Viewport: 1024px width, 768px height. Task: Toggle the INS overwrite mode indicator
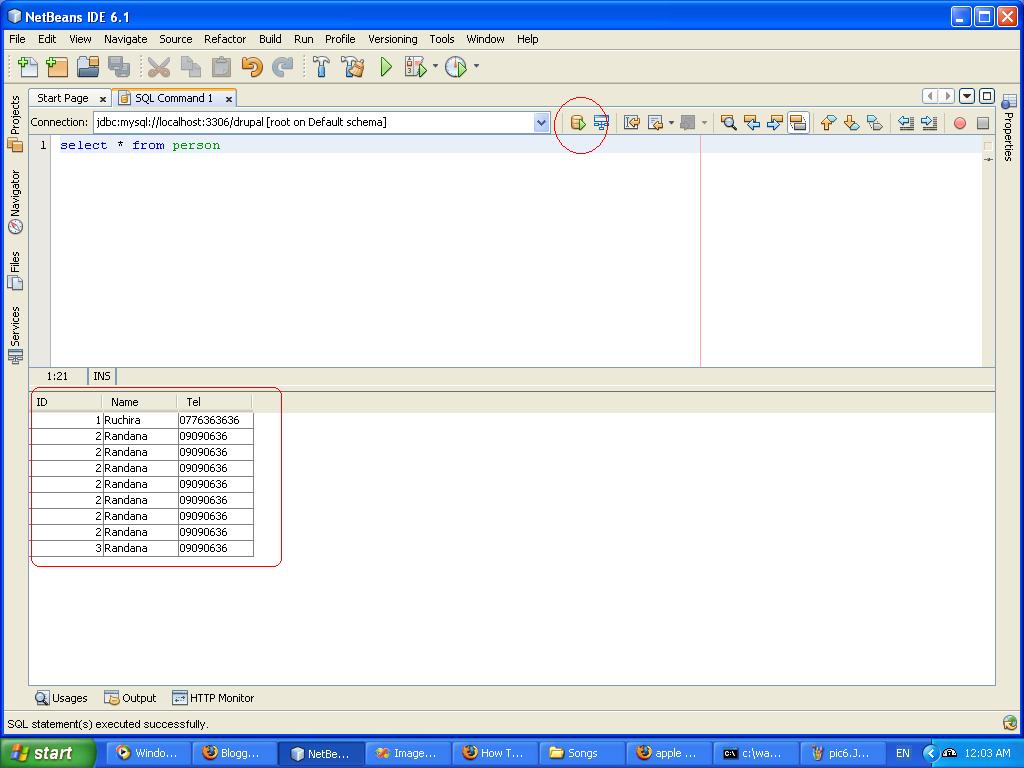(x=101, y=376)
